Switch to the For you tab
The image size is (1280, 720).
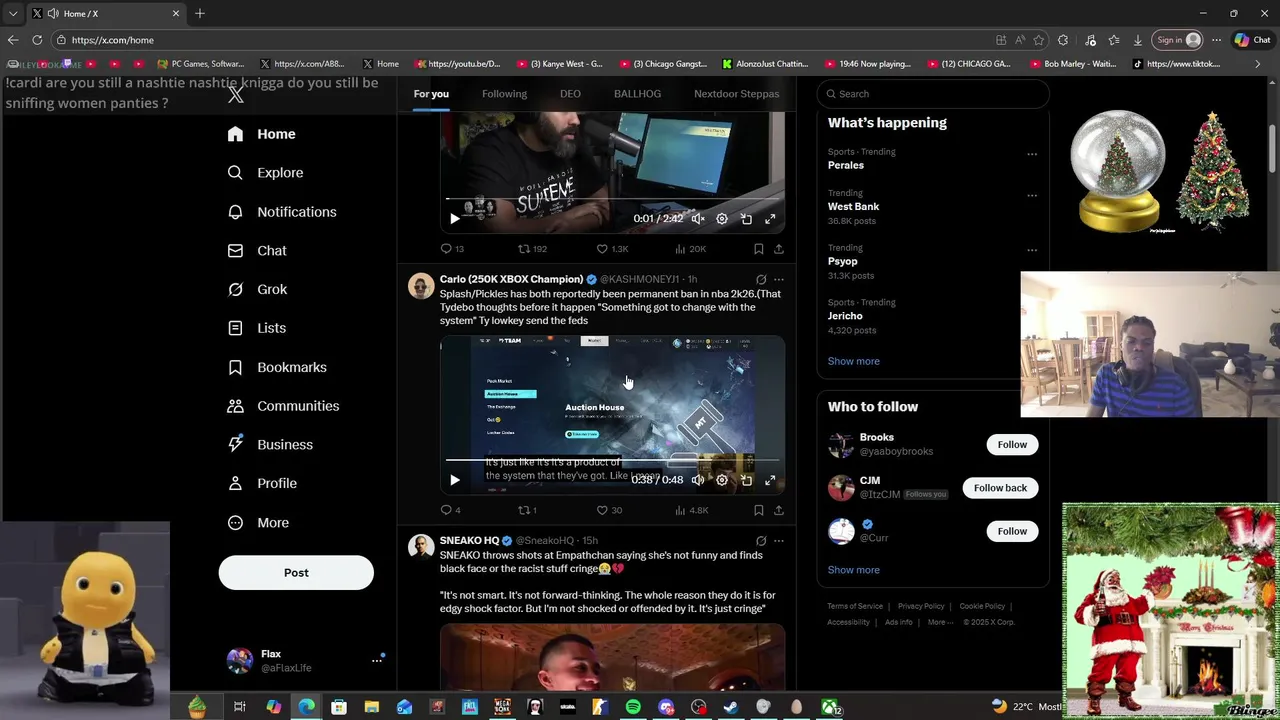(431, 94)
